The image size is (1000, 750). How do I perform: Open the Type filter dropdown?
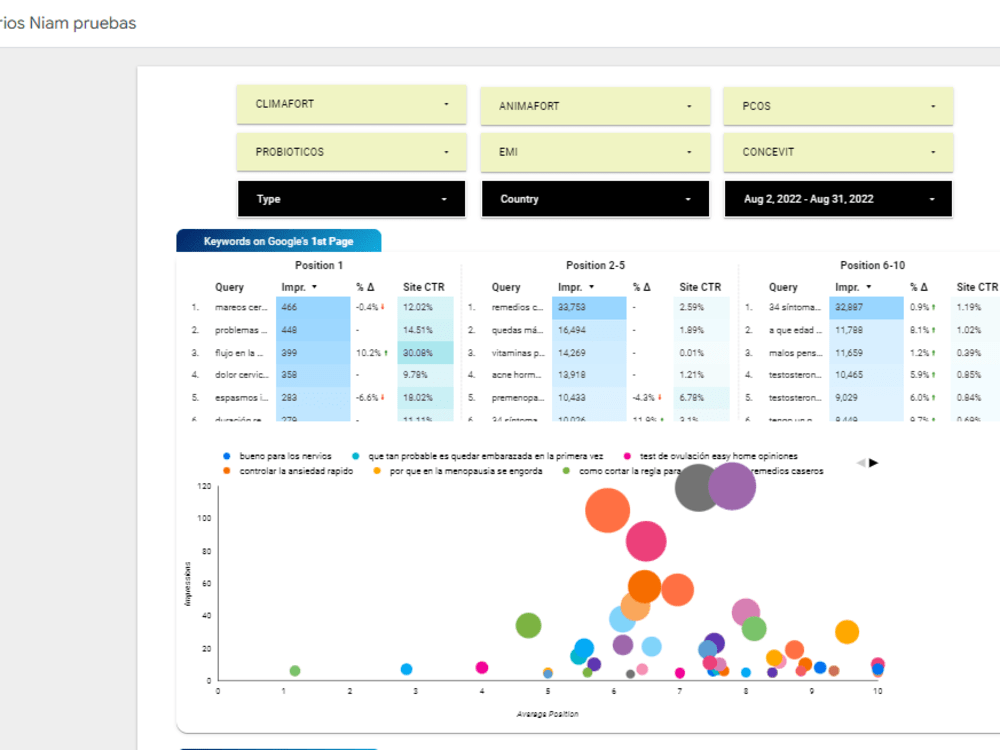pyautogui.click(x=351, y=199)
